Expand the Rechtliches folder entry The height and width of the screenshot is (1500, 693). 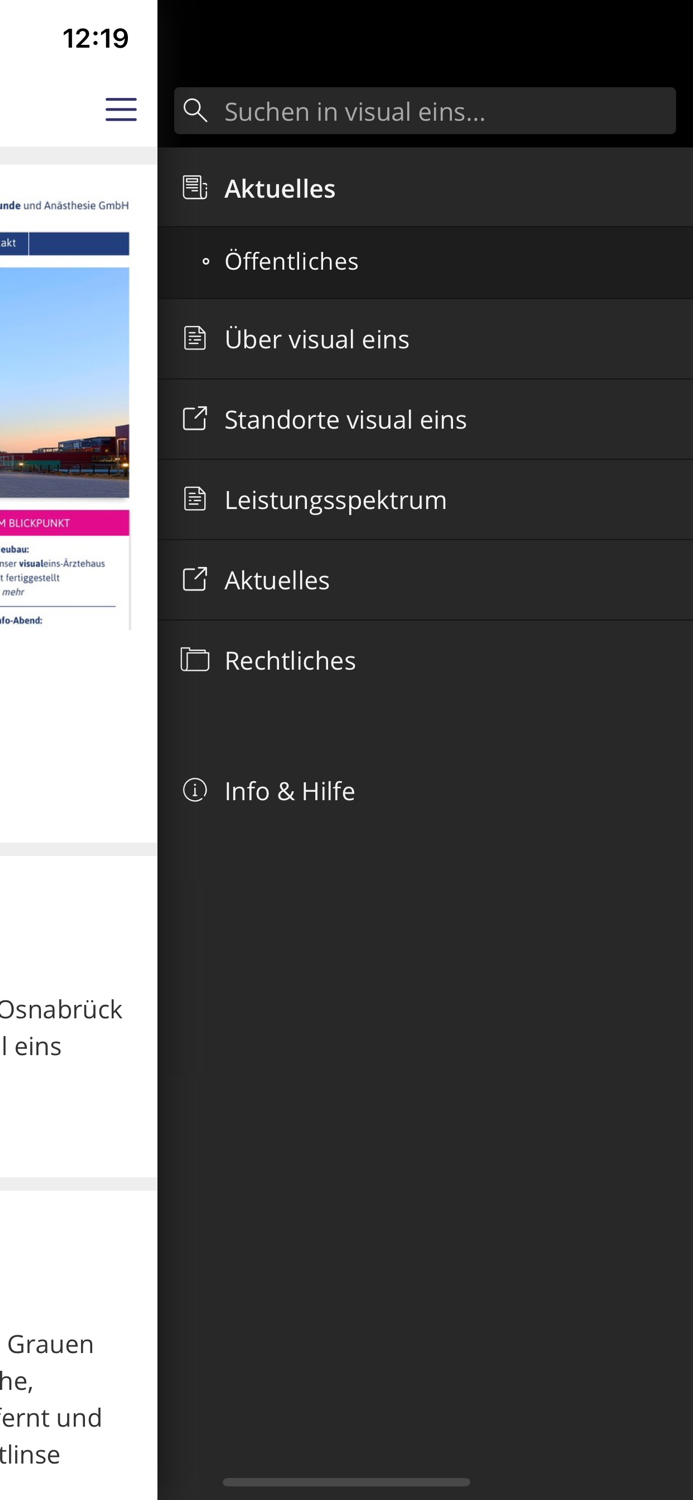(x=290, y=660)
